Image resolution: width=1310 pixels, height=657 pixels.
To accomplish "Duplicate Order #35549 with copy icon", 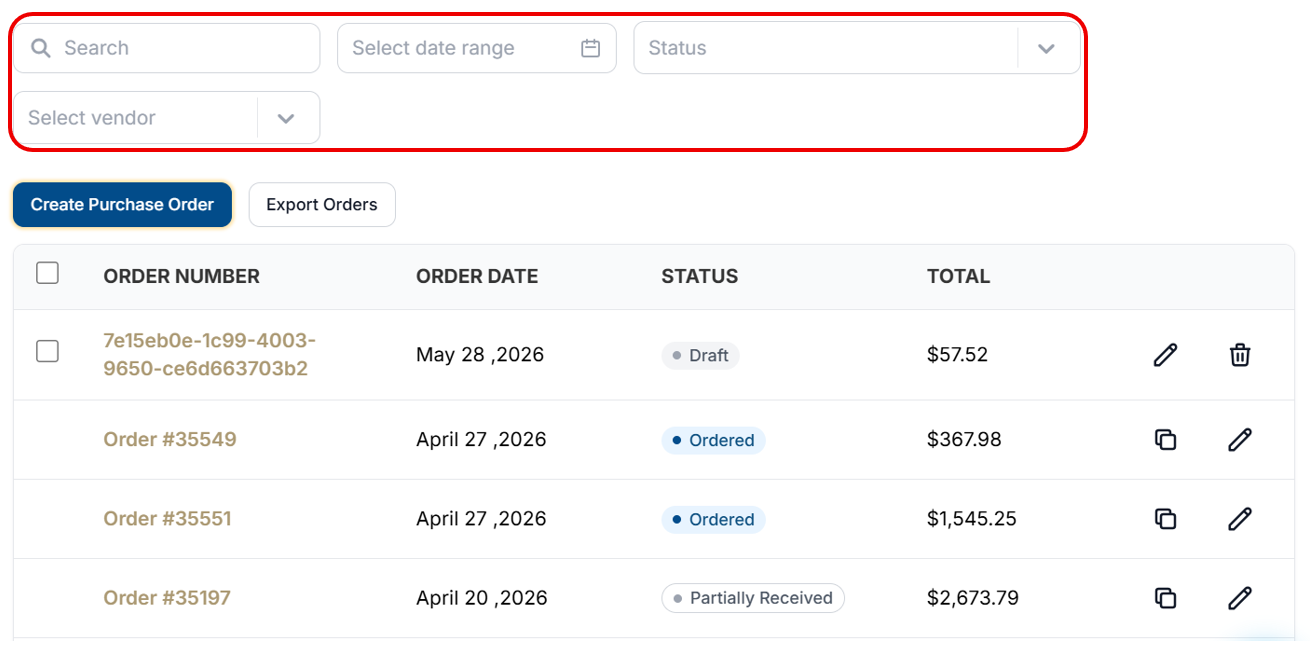I will coord(1165,439).
